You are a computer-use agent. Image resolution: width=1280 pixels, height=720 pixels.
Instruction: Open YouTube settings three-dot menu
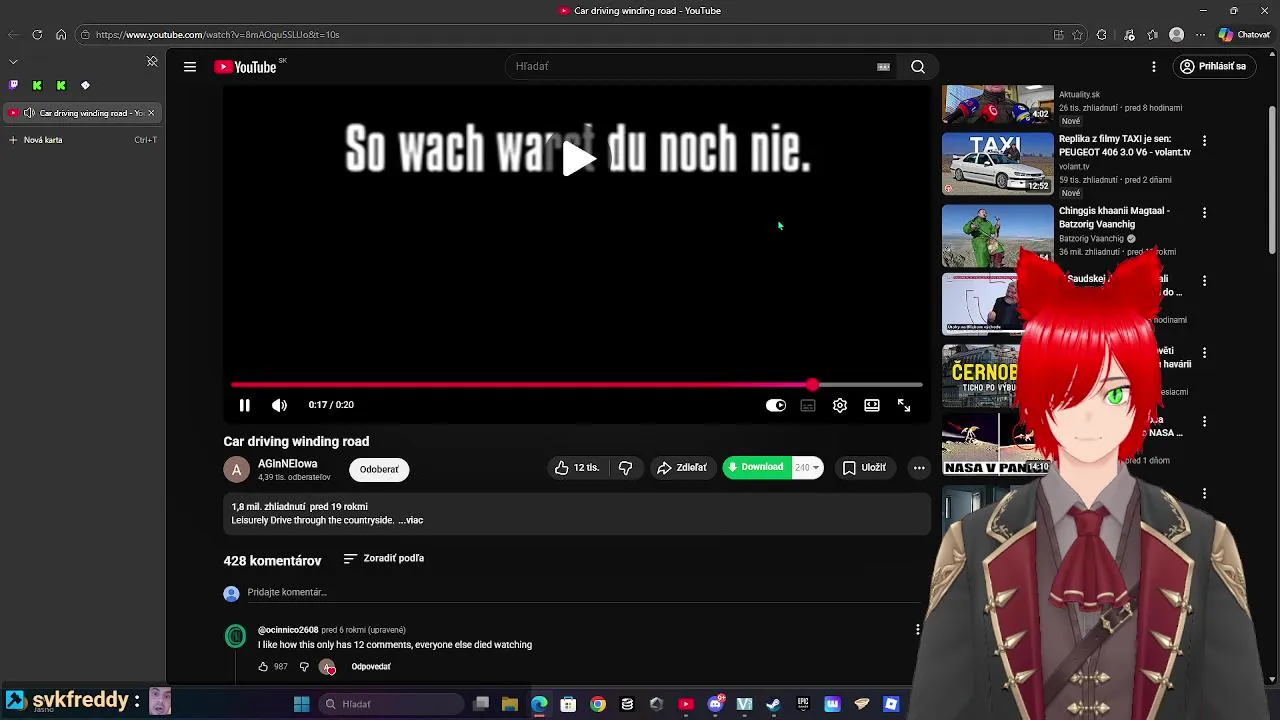pos(1154,67)
